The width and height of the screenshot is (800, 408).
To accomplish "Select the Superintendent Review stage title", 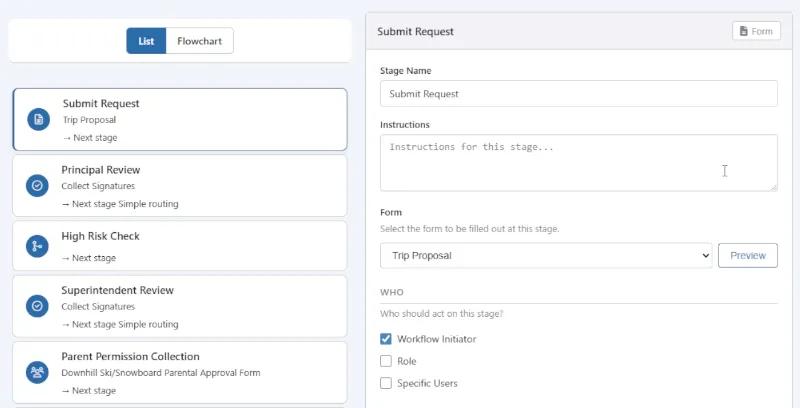I will 118,290.
